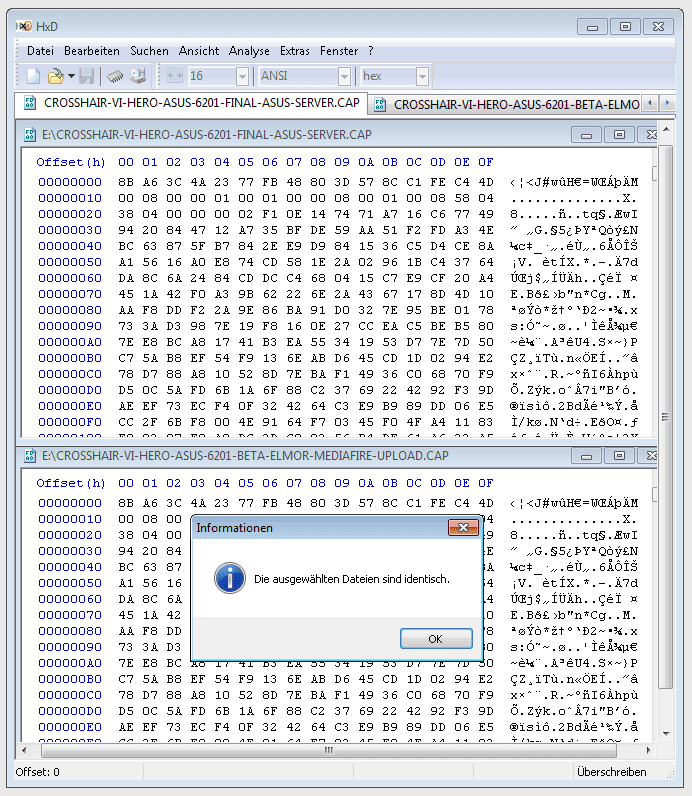Viewport: 692px width, 796px height.
Task: Click offset 00000050 in top hex view
Action: (x=70, y=262)
